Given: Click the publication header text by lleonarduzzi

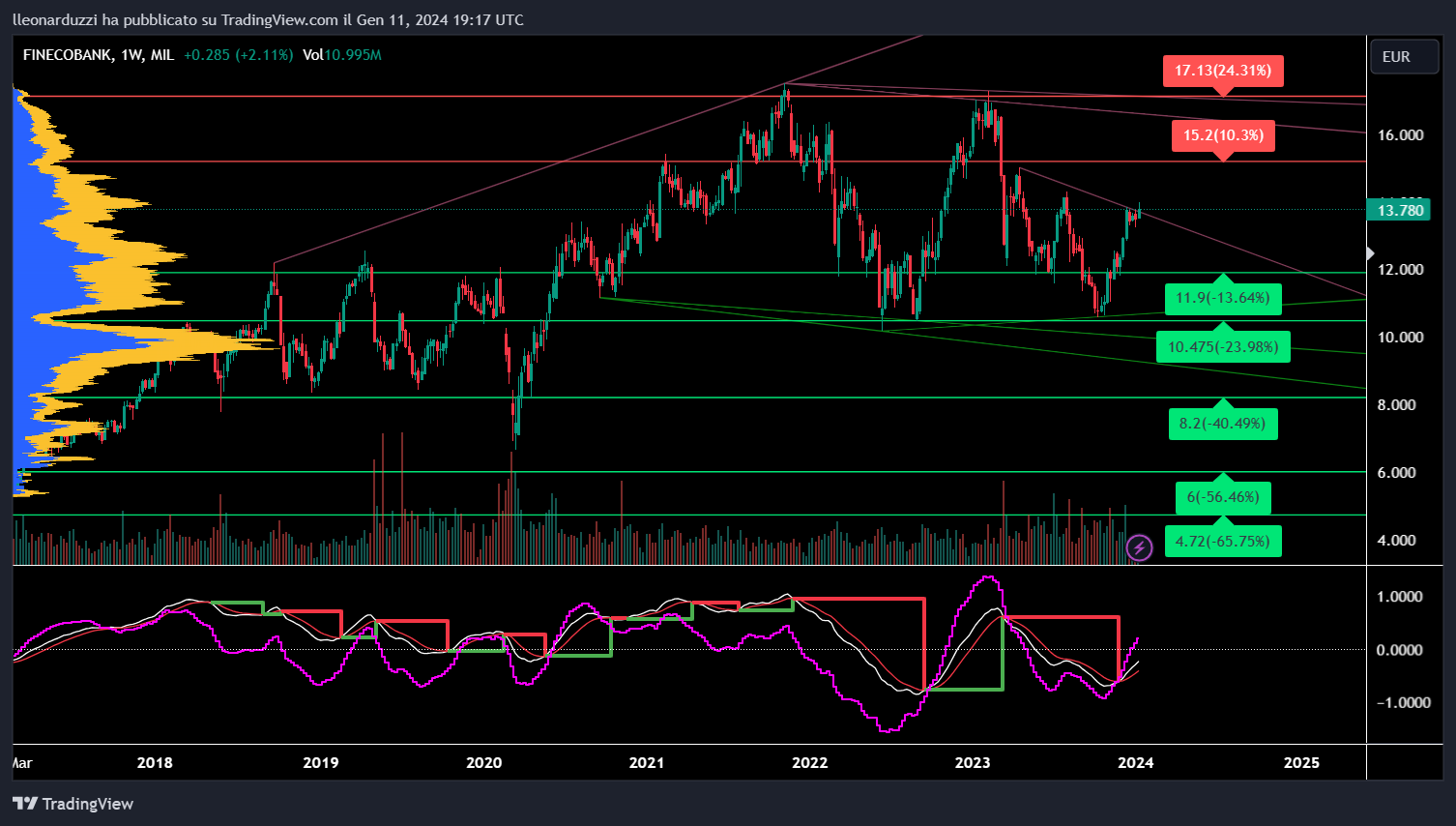Looking at the screenshot, I should (x=268, y=19).
